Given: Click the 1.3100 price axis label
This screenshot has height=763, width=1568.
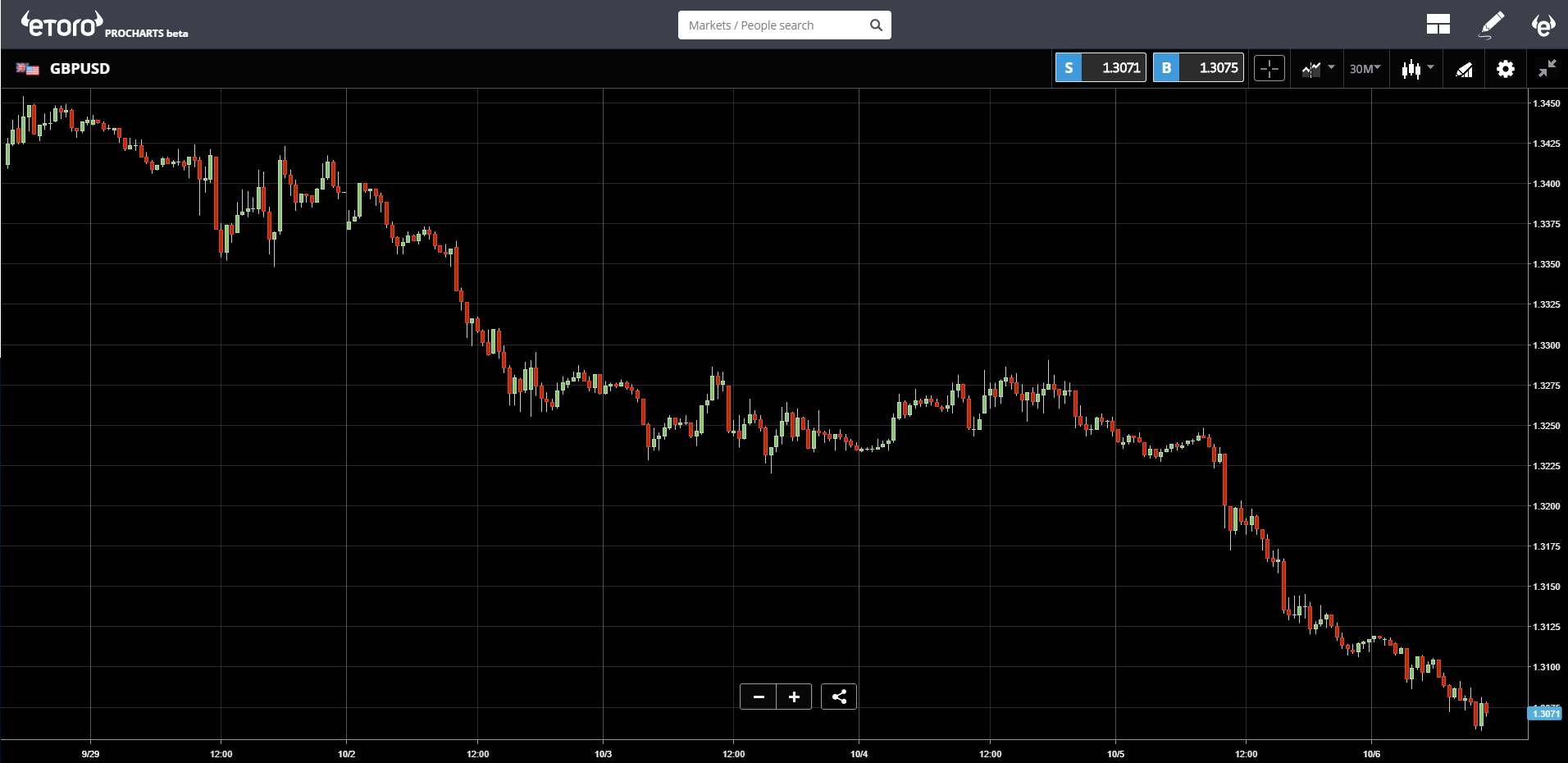Looking at the screenshot, I should point(1547,667).
